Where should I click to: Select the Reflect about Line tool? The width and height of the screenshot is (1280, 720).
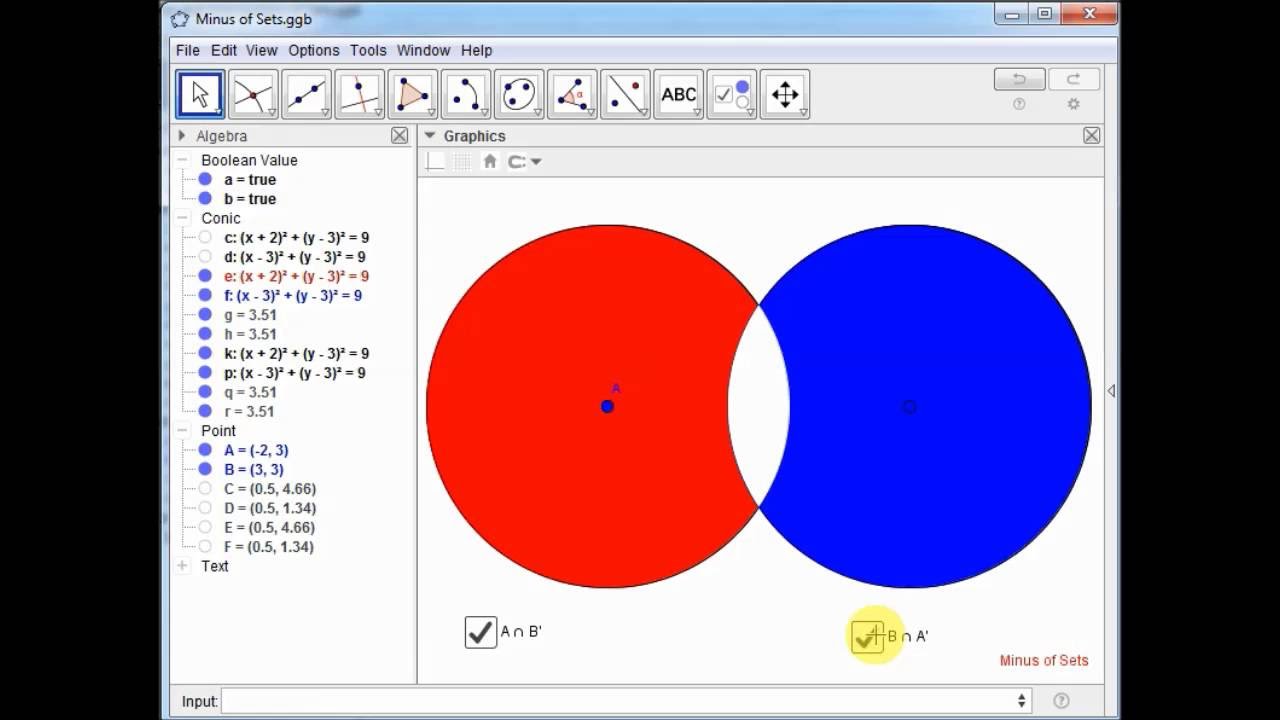pos(625,95)
